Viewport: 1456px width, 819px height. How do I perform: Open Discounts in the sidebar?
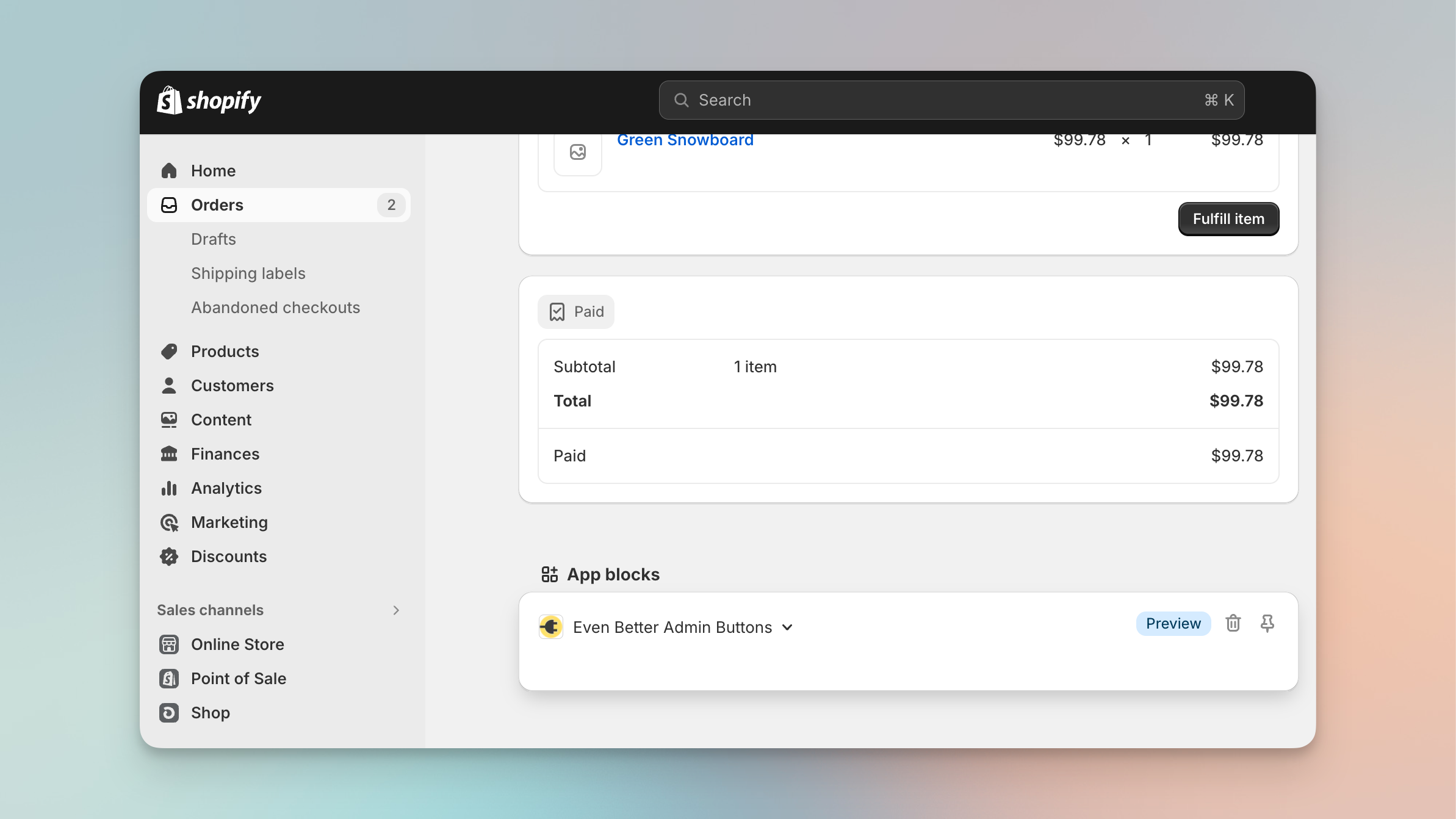point(279,557)
